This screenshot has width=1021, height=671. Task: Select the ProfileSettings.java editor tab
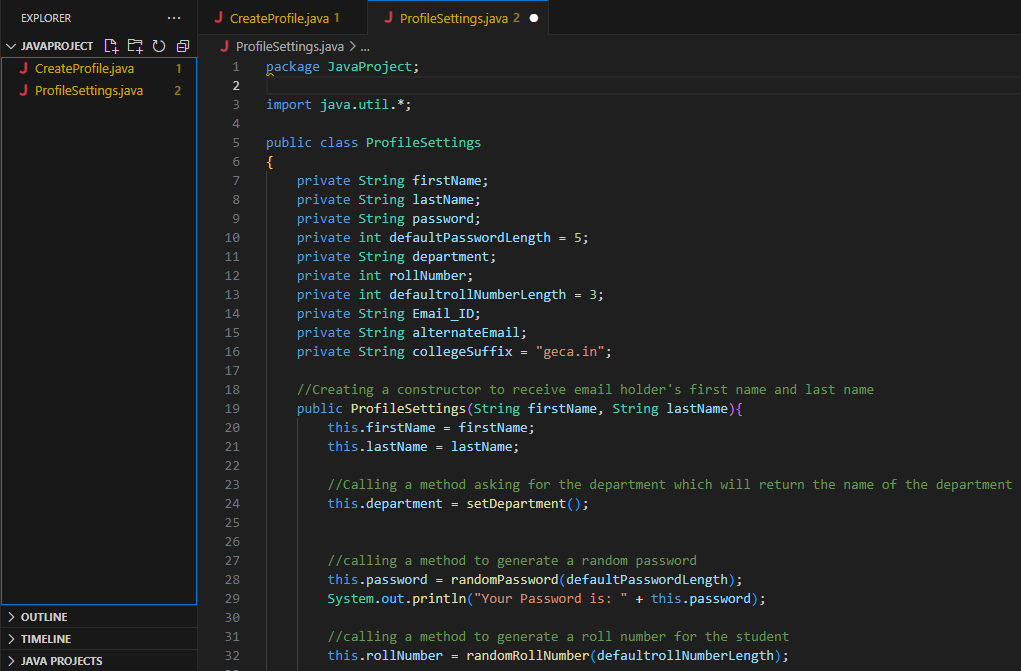[453, 18]
